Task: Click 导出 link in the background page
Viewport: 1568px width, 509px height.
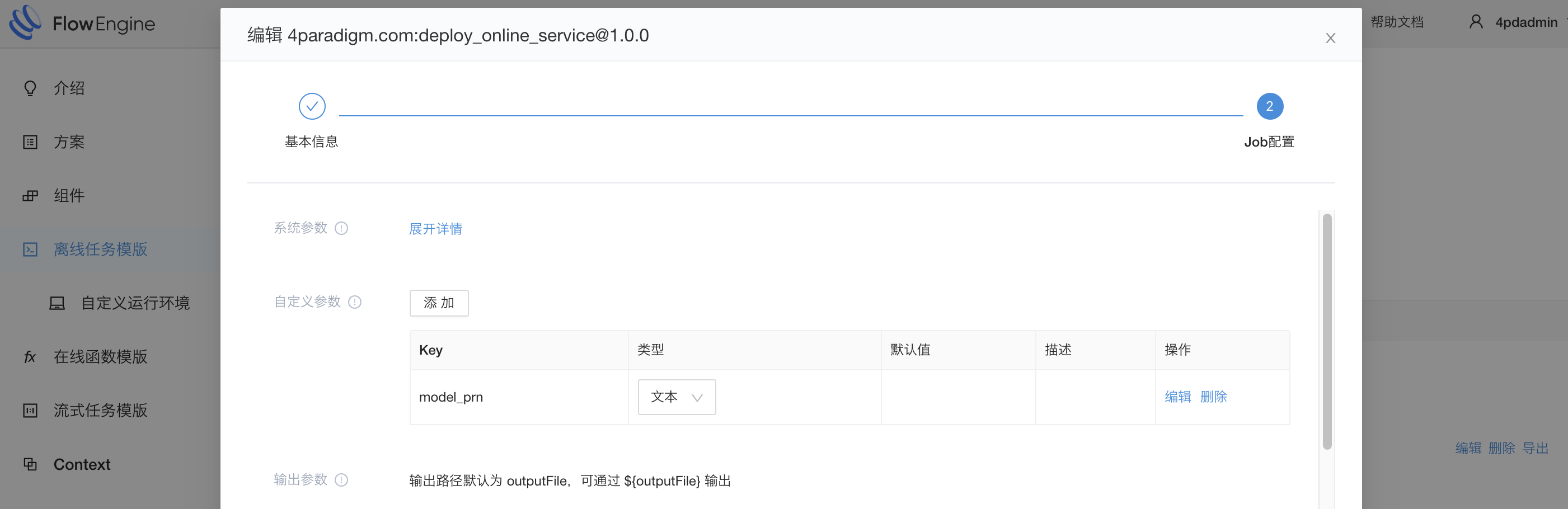Action: point(1535,448)
